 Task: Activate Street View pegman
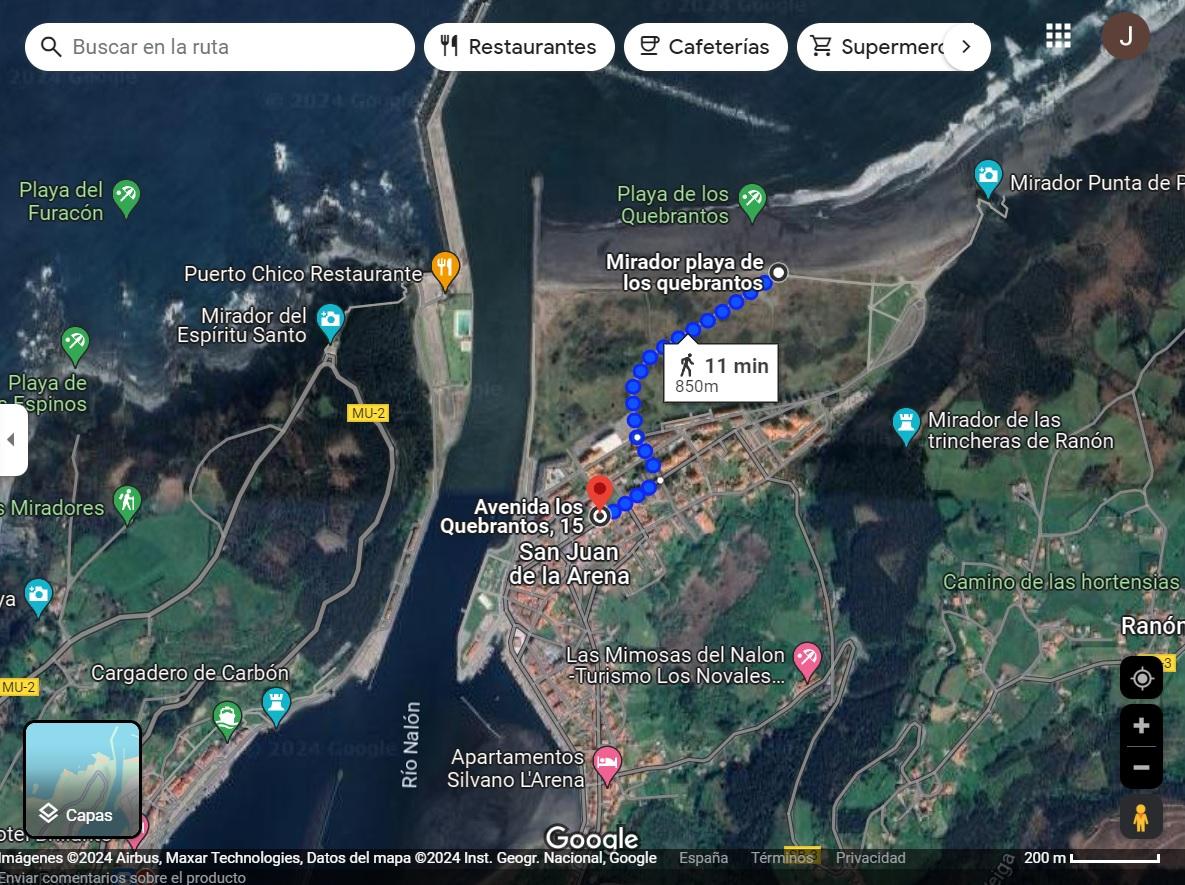point(1141,817)
